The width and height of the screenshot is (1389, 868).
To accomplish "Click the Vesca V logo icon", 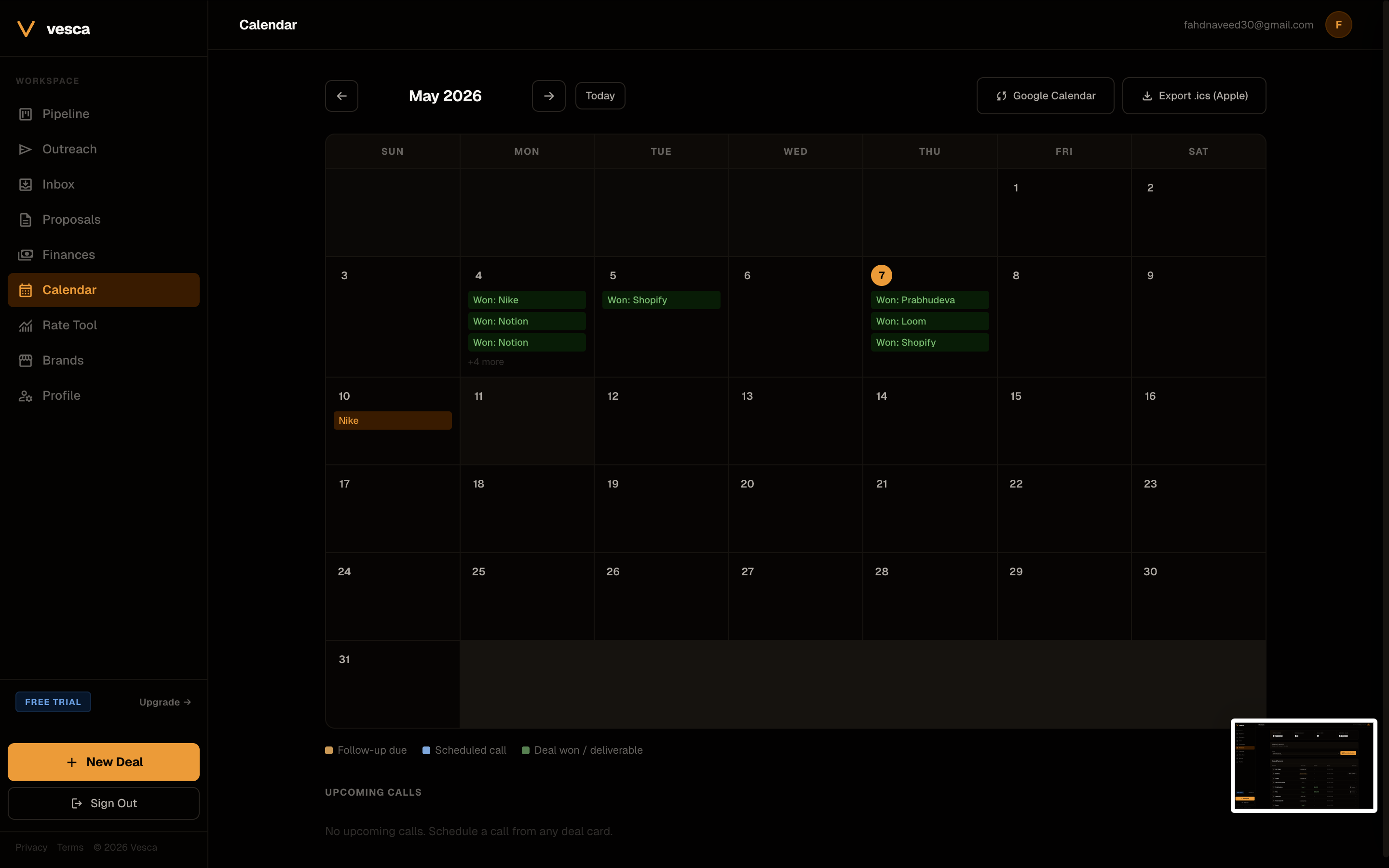I will (26, 29).
